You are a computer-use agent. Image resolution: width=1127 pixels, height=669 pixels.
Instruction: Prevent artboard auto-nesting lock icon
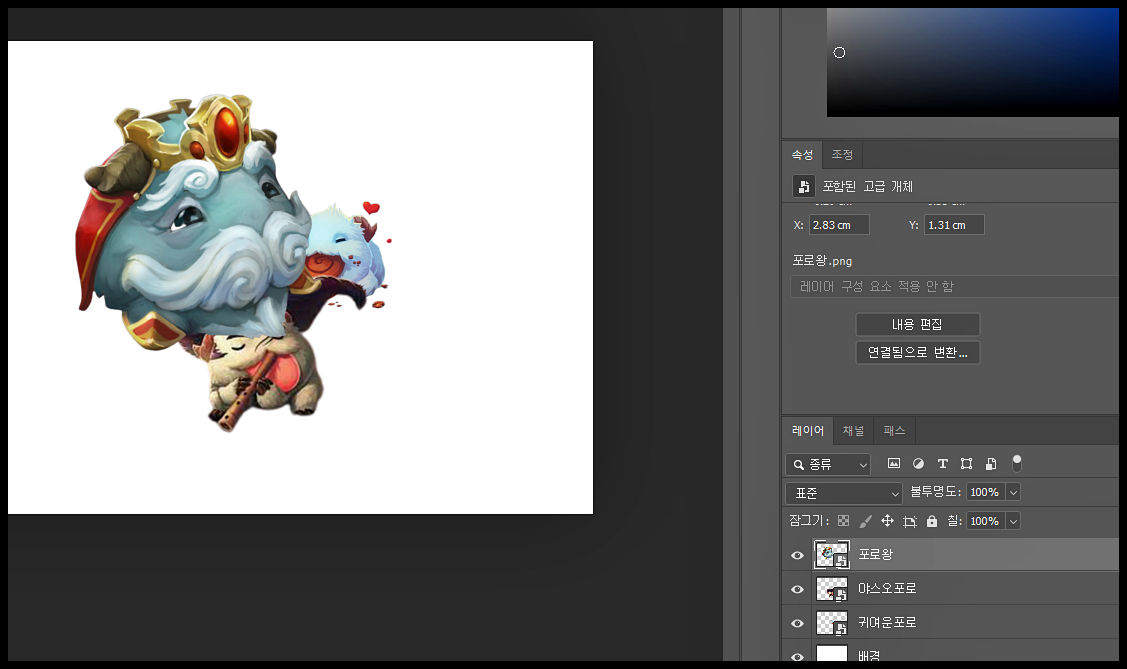[910, 521]
